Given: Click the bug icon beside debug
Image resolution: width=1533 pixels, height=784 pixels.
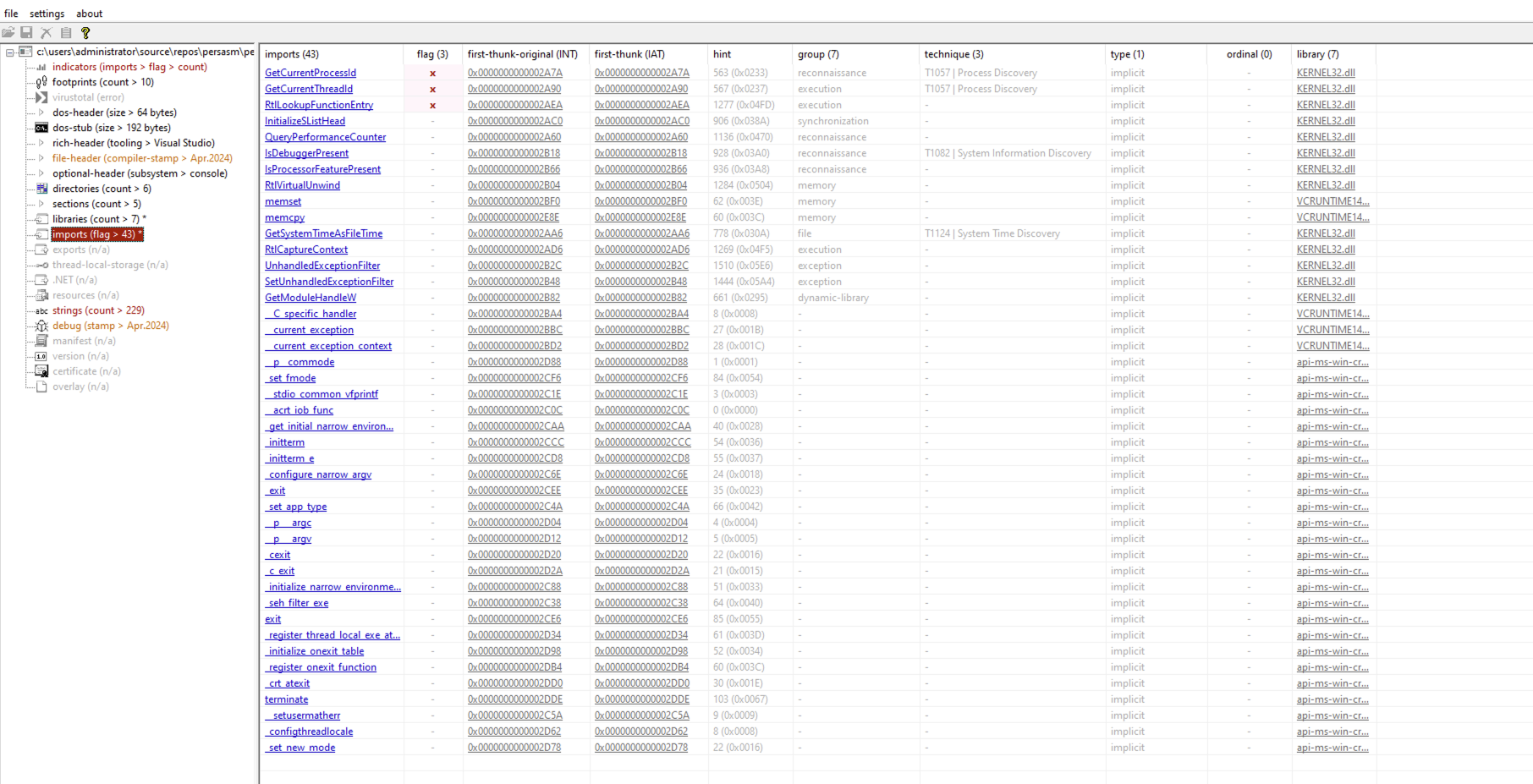Looking at the screenshot, I should pos(41,326).
